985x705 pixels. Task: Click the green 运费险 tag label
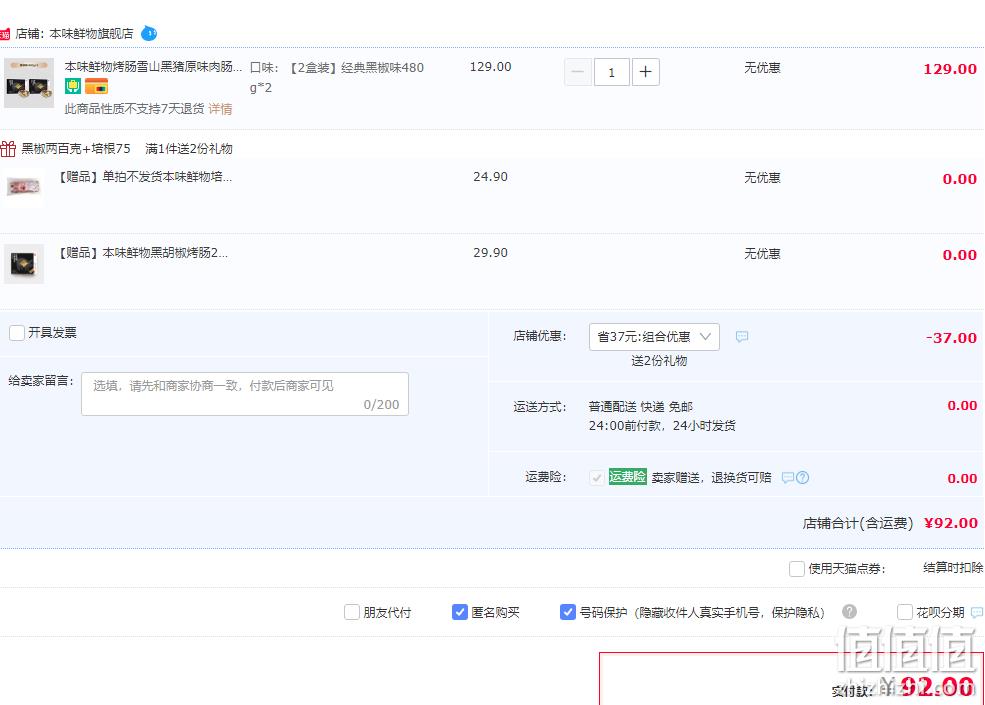[x=628, y=477]
